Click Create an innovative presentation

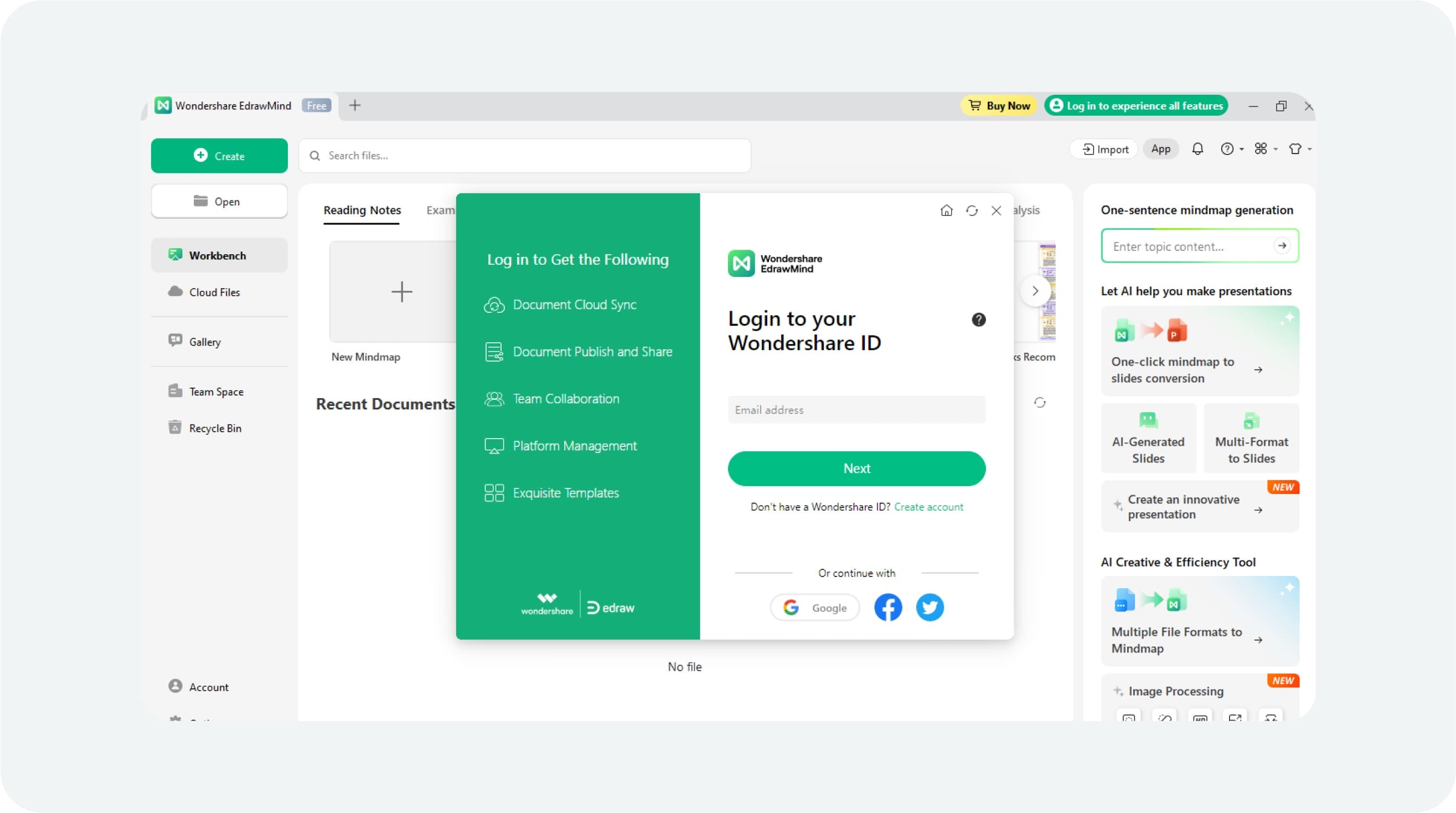1200,507
